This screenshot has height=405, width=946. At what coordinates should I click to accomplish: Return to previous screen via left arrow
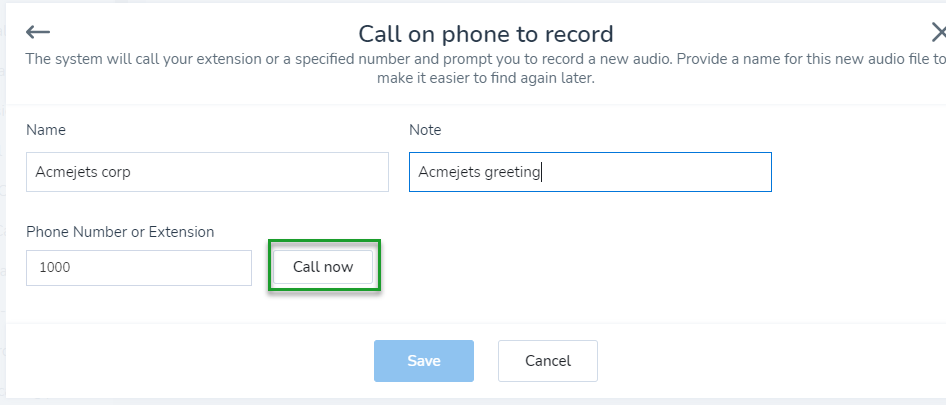(38, 33)
